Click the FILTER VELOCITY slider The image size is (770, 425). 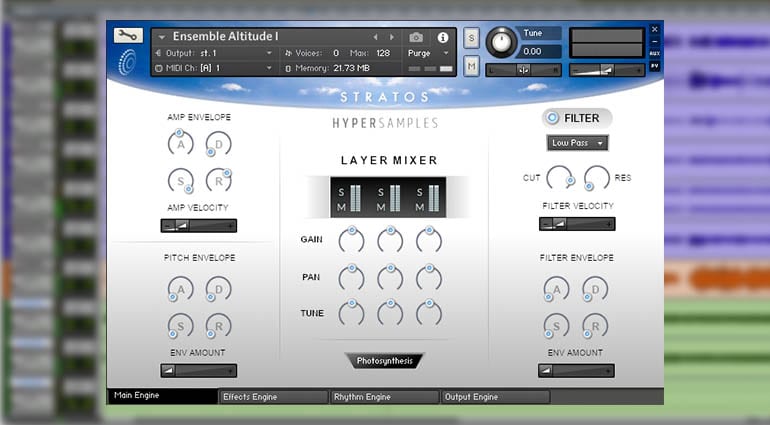[577, 224]
